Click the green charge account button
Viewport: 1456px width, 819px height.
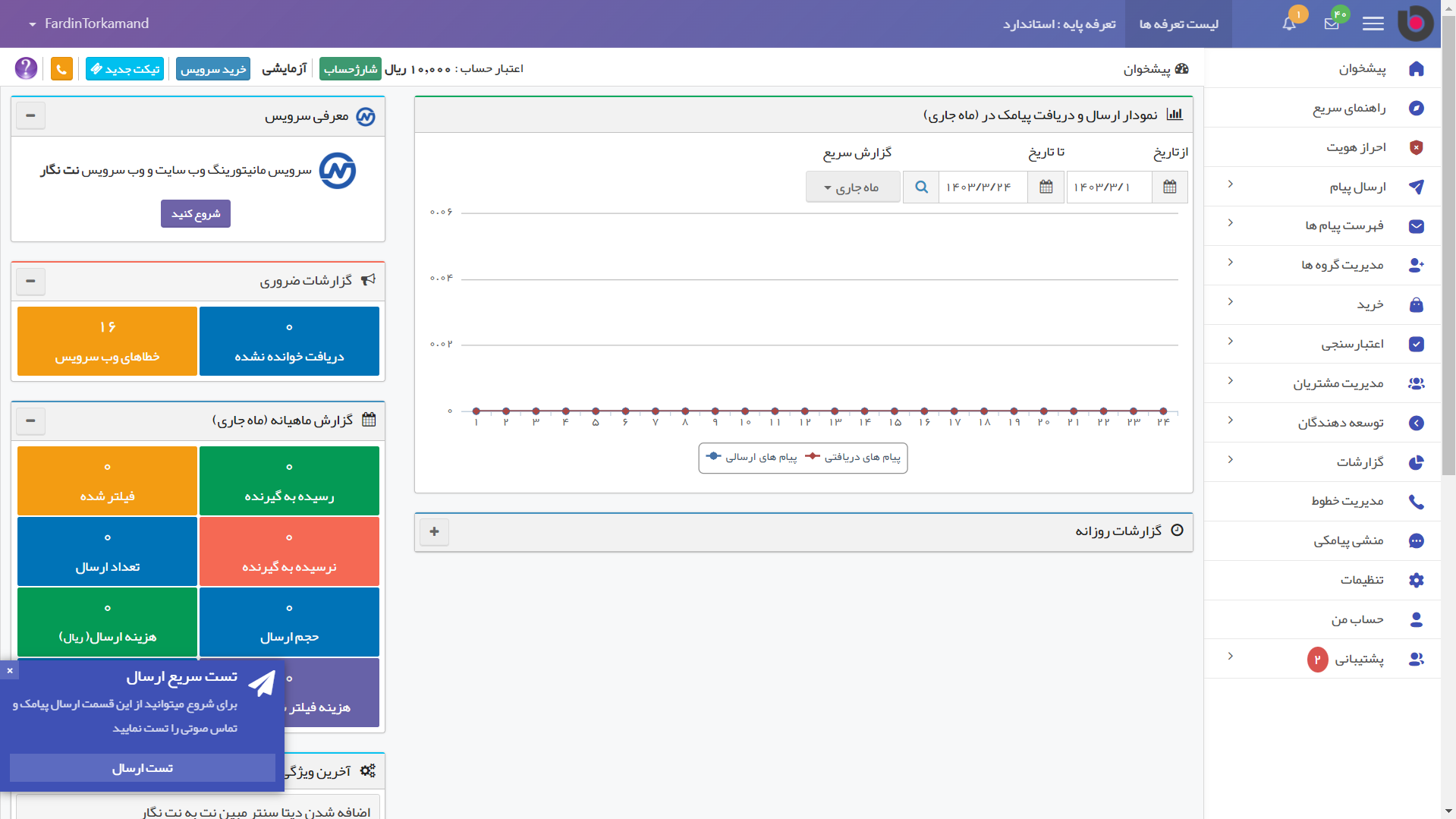click(350, 69)
